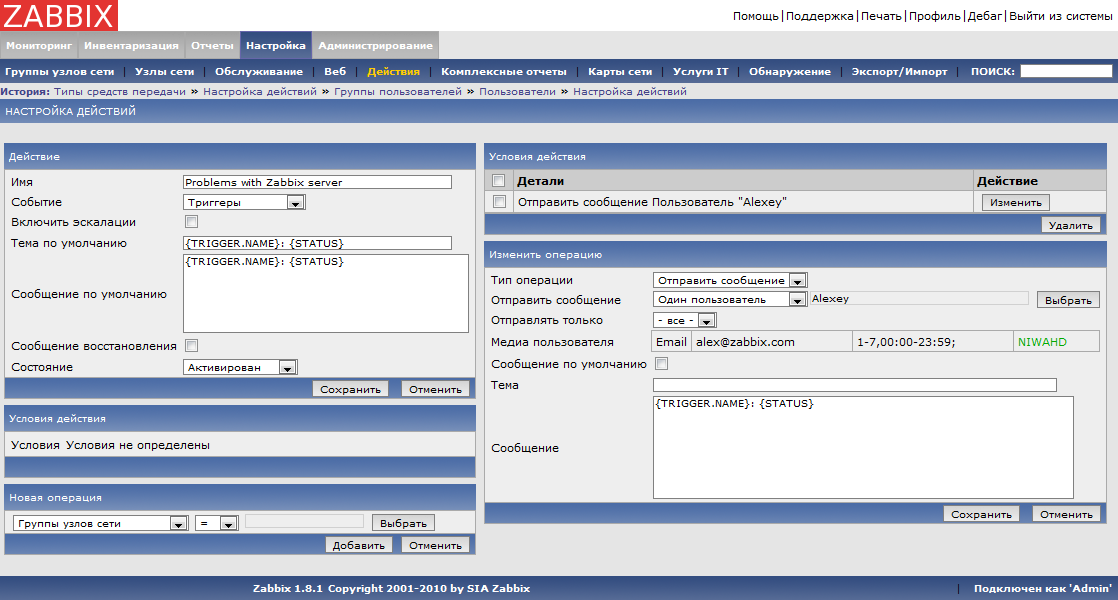Viewport: 1118px width, 600px height.
Task: Click the Alexey user name field
Action: [x=919, y=299]
